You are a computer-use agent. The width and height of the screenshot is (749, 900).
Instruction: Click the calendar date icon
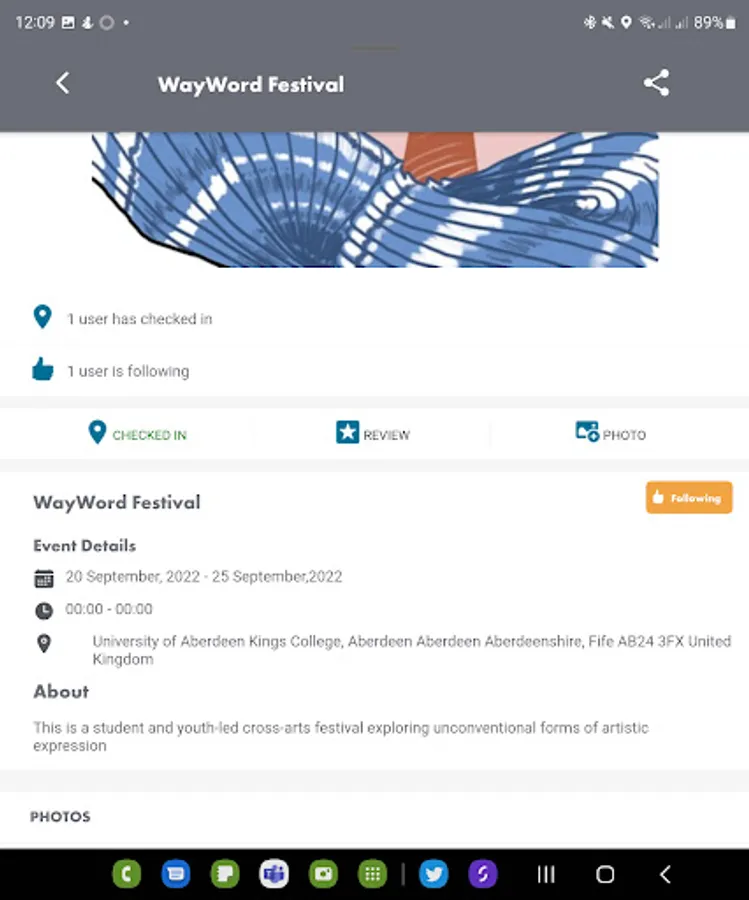[44, 578]
